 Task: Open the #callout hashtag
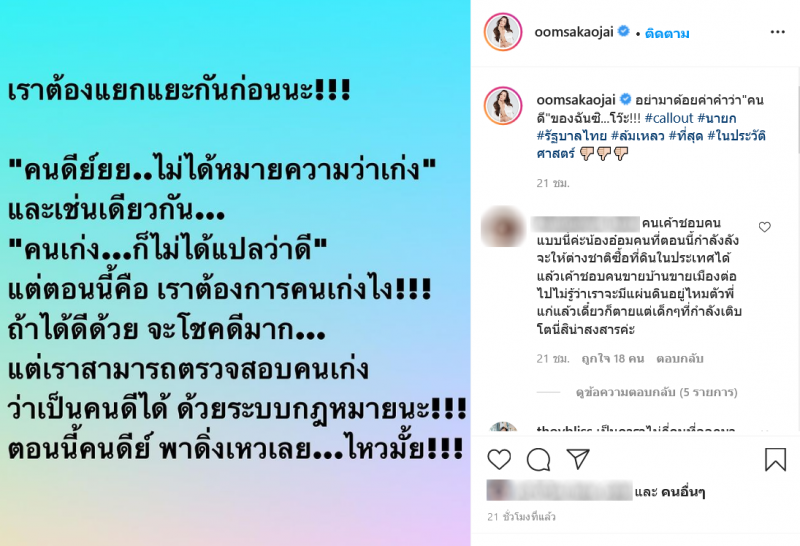669,118
